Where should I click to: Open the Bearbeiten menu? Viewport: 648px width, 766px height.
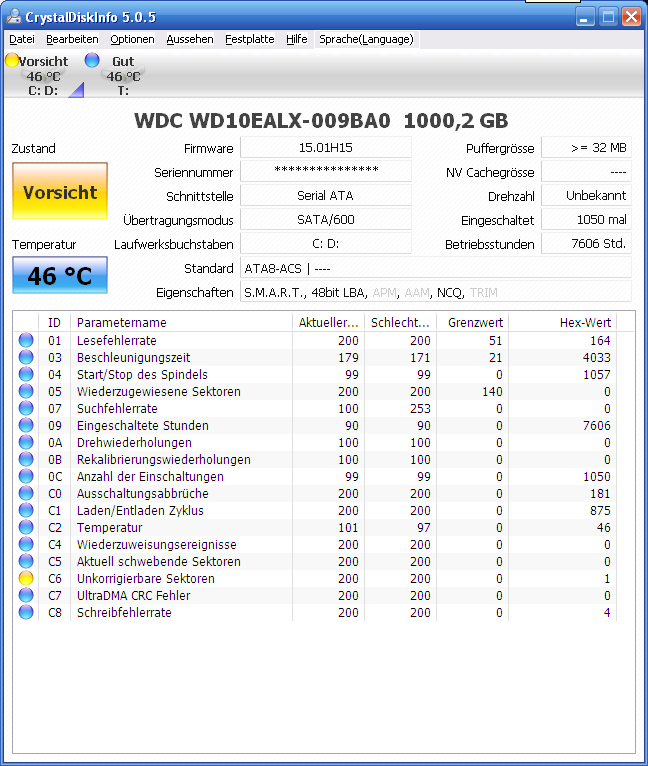point(72,39)
